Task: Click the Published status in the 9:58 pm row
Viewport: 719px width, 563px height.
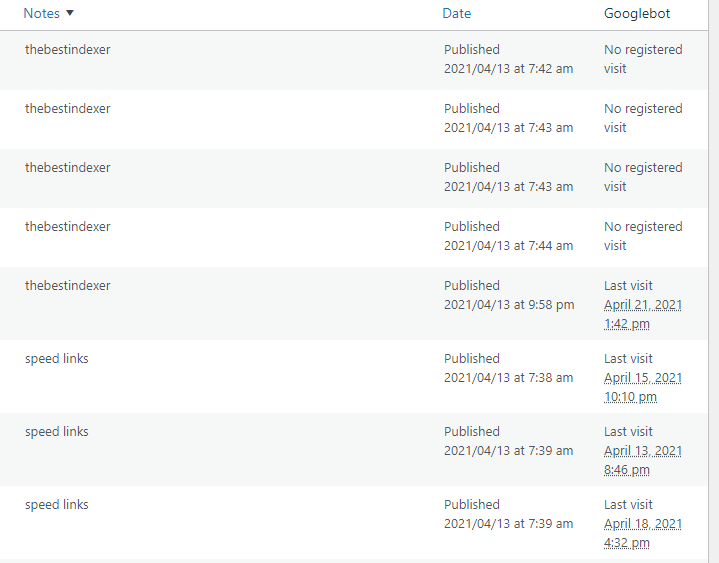Action: [471, 286]
